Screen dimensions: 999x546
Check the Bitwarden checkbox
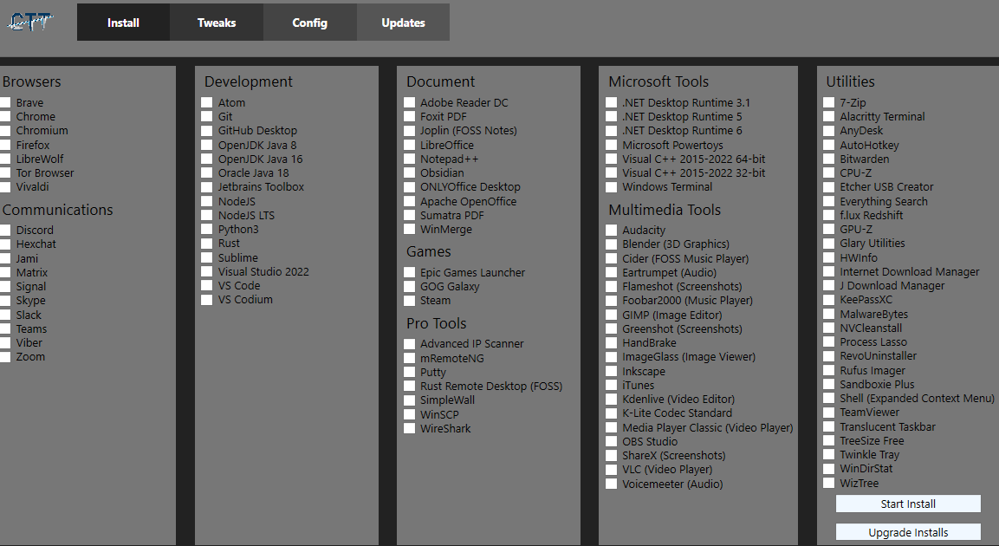(x=829, y=159)
